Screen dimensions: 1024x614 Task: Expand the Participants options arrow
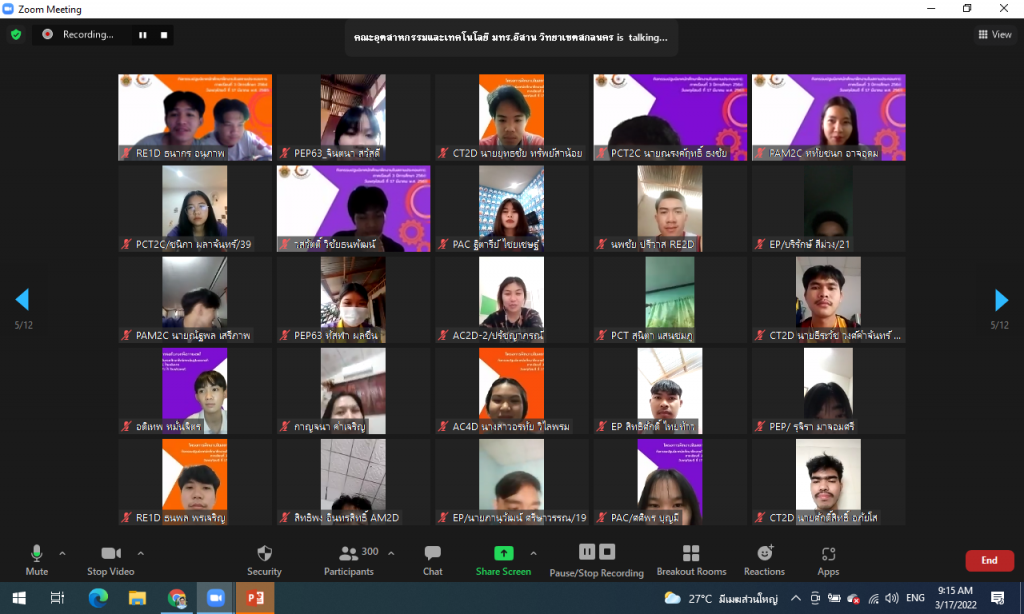point(390,553)
